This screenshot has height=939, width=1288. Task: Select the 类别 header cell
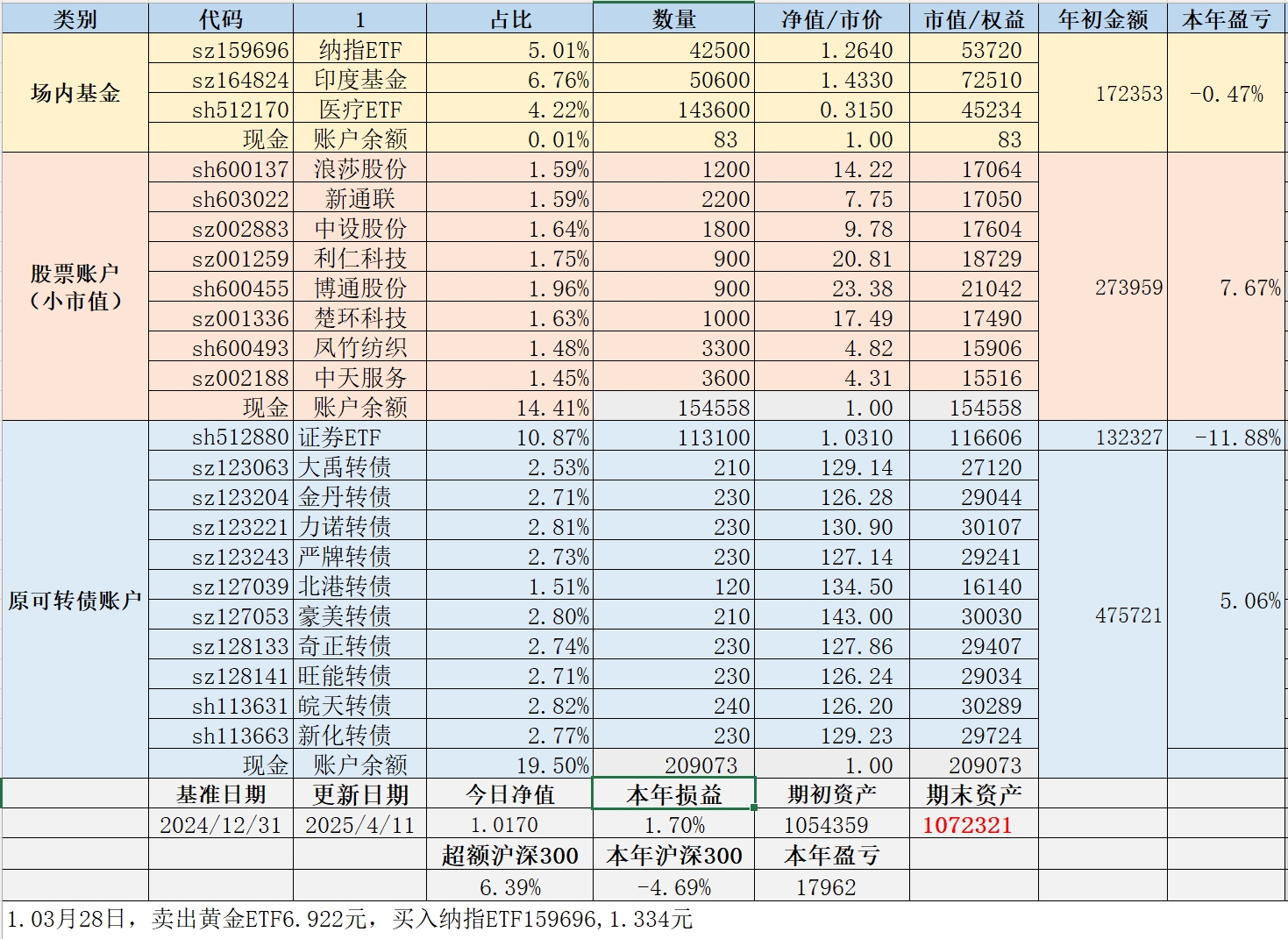click(75, 18)
